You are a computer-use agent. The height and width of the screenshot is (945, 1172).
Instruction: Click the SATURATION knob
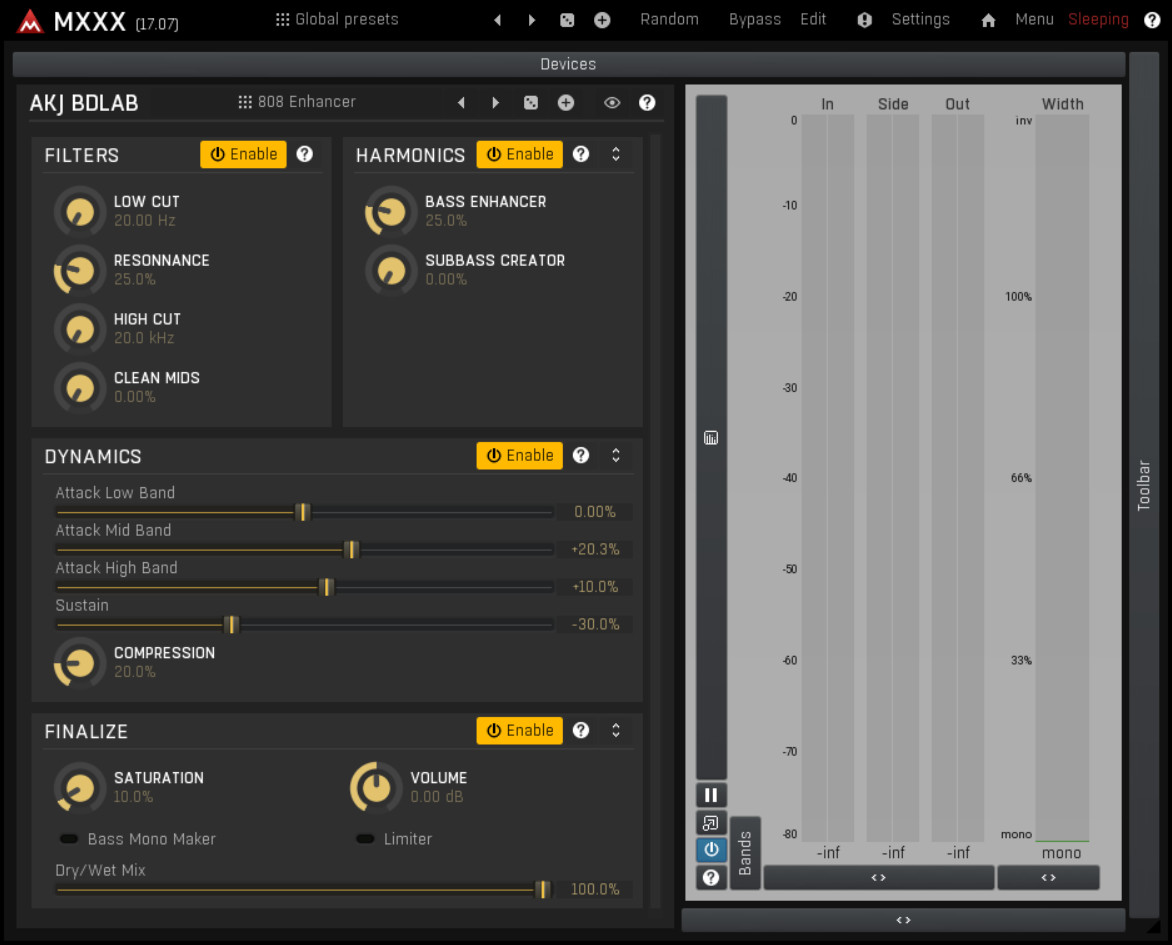[80, 787]
